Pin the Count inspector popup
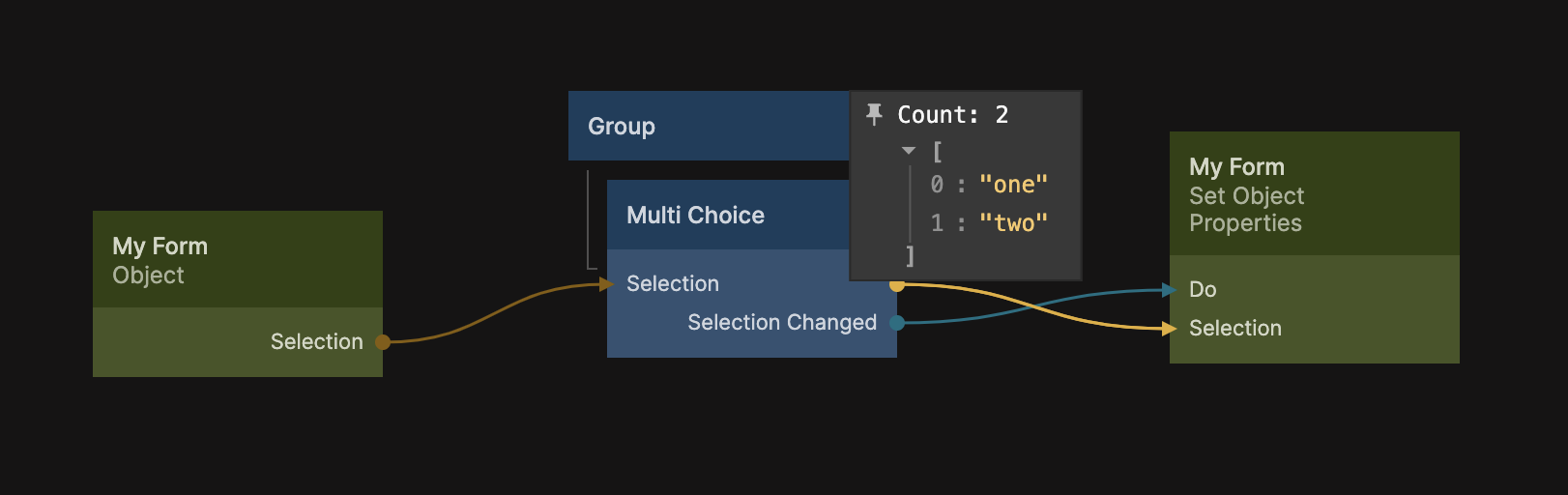Image resolution: width=1568 pixels, height=495 pixels. pyautogui.click(x=874, y=115)
